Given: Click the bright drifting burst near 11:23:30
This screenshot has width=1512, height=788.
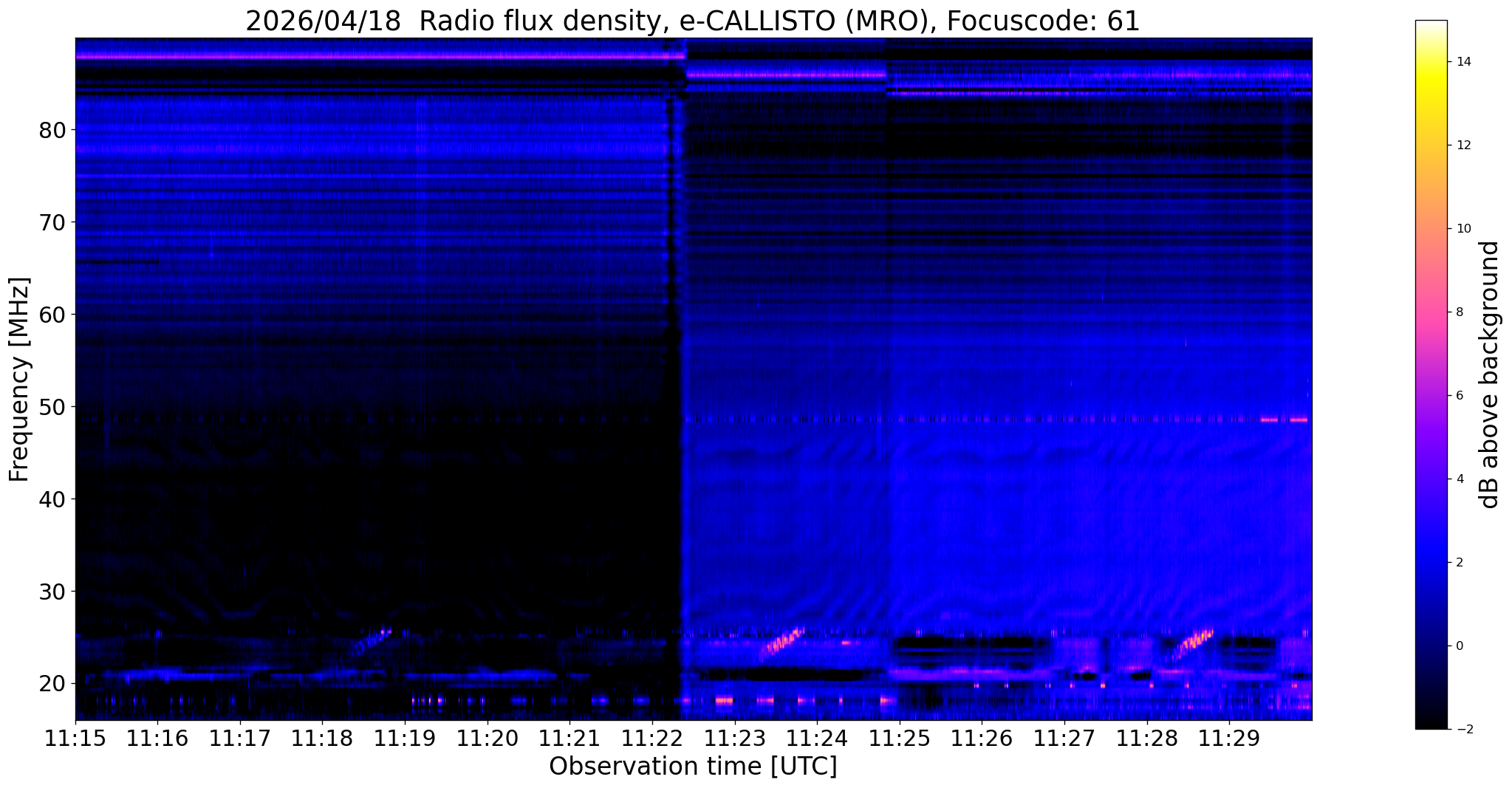Looking at the screenshot, I should (x=781, y=643).
